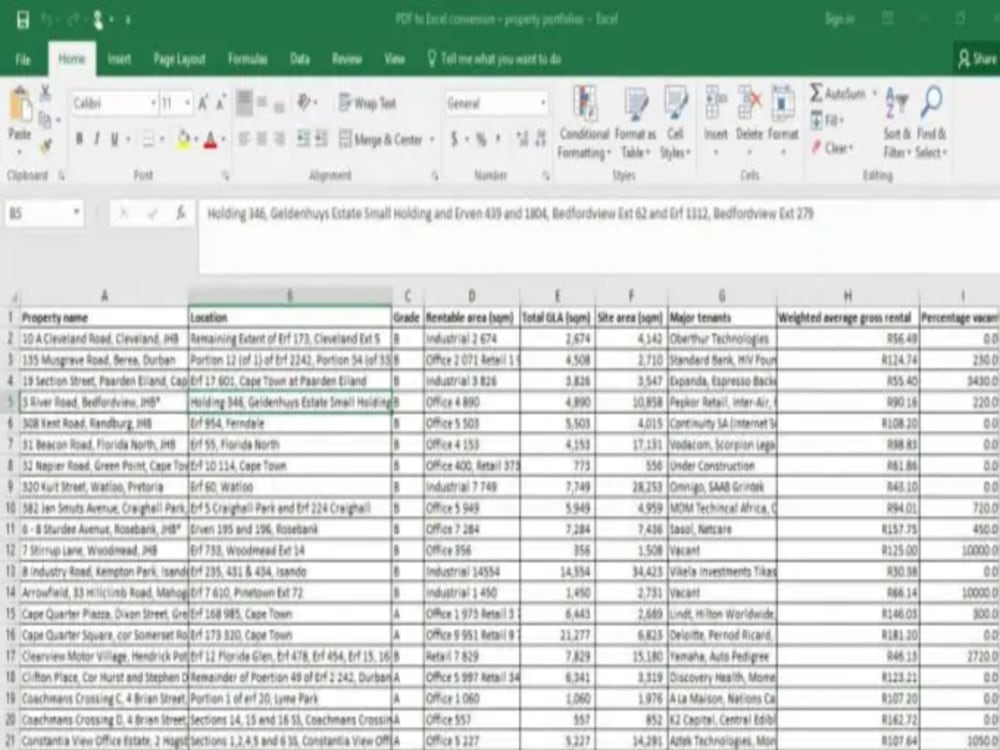
Task: Increase the font size with the large A
Action: (203, 103)
